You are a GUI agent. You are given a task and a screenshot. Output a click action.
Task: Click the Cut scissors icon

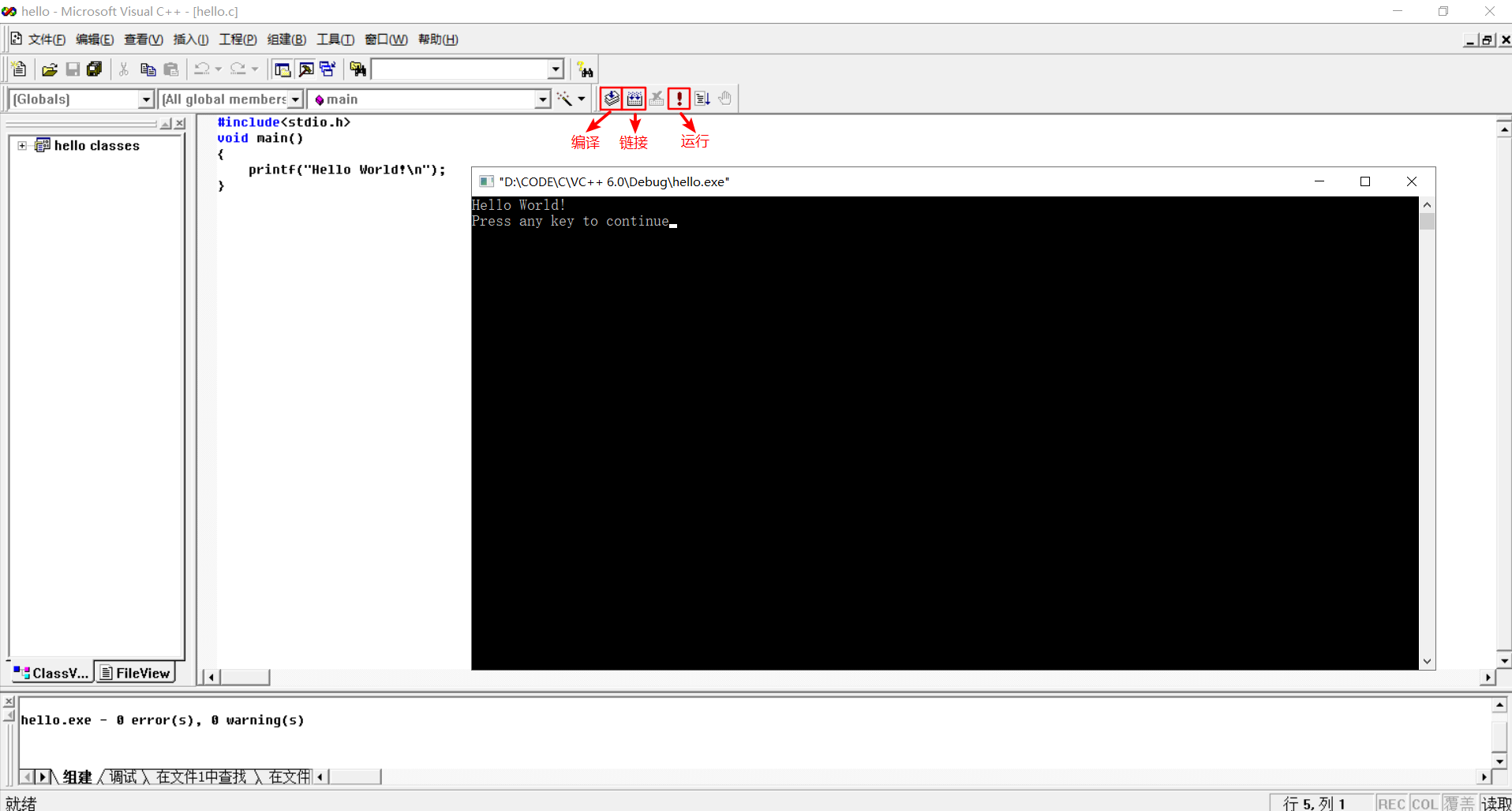click(x=124, y=69)
